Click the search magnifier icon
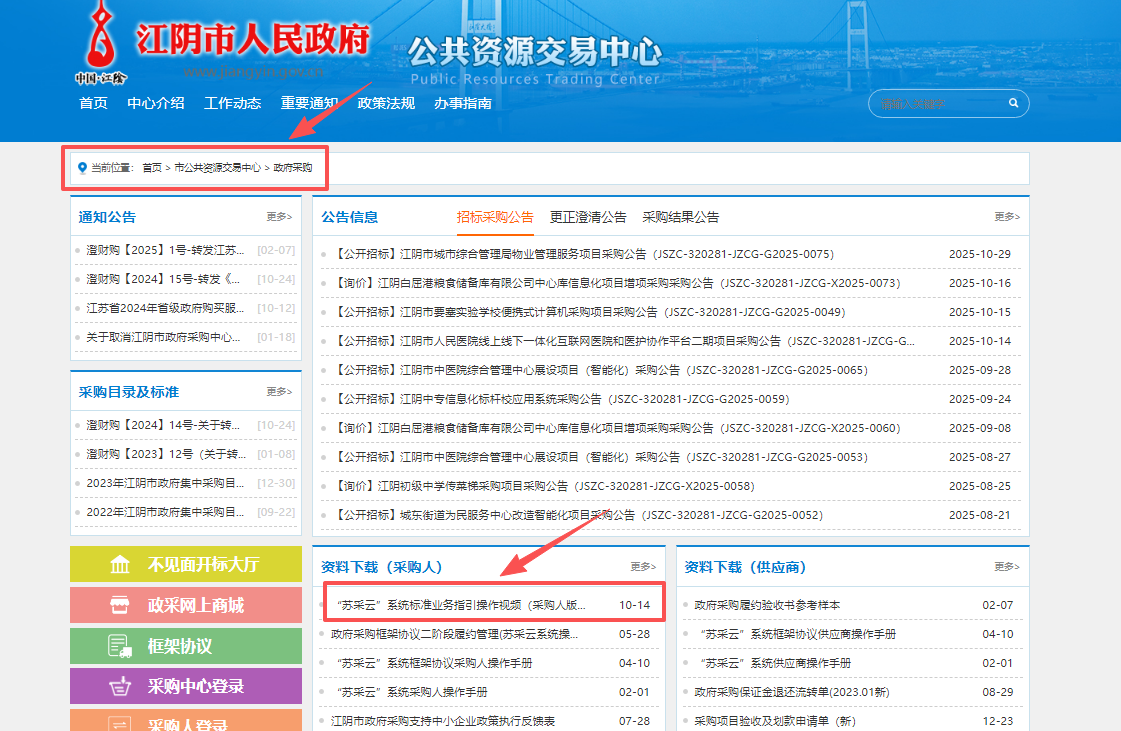The image size is (1121, 731). pos(1013,103)
